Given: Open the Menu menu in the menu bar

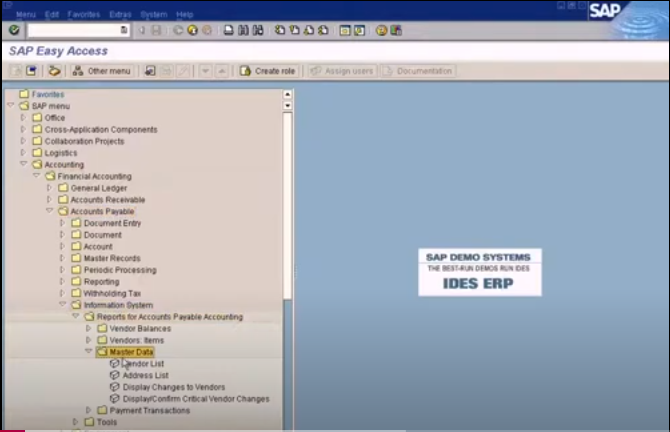Looking at the screenshot, I should click(26, 14).
